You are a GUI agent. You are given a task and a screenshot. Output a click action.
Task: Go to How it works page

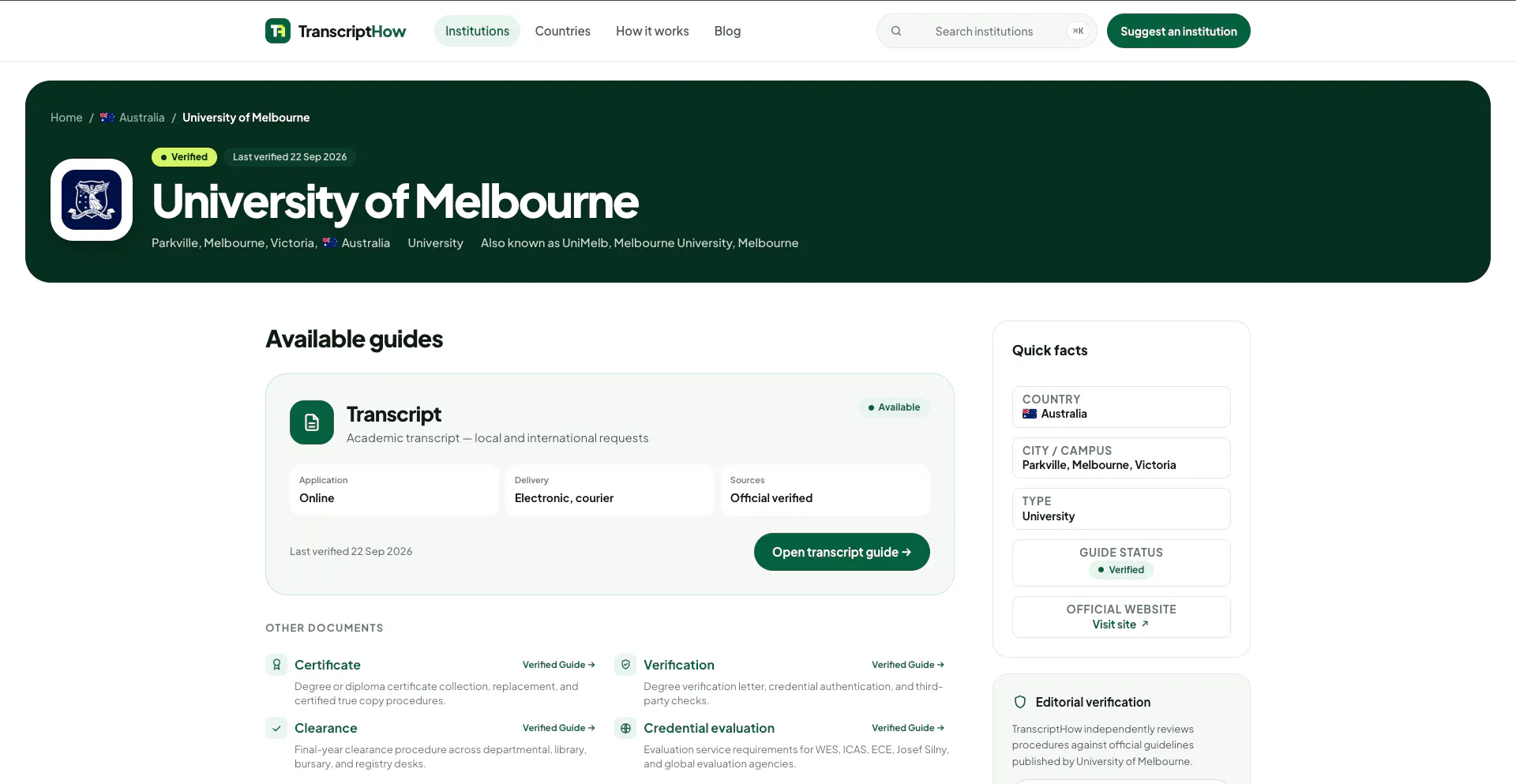tap(652, 31)
